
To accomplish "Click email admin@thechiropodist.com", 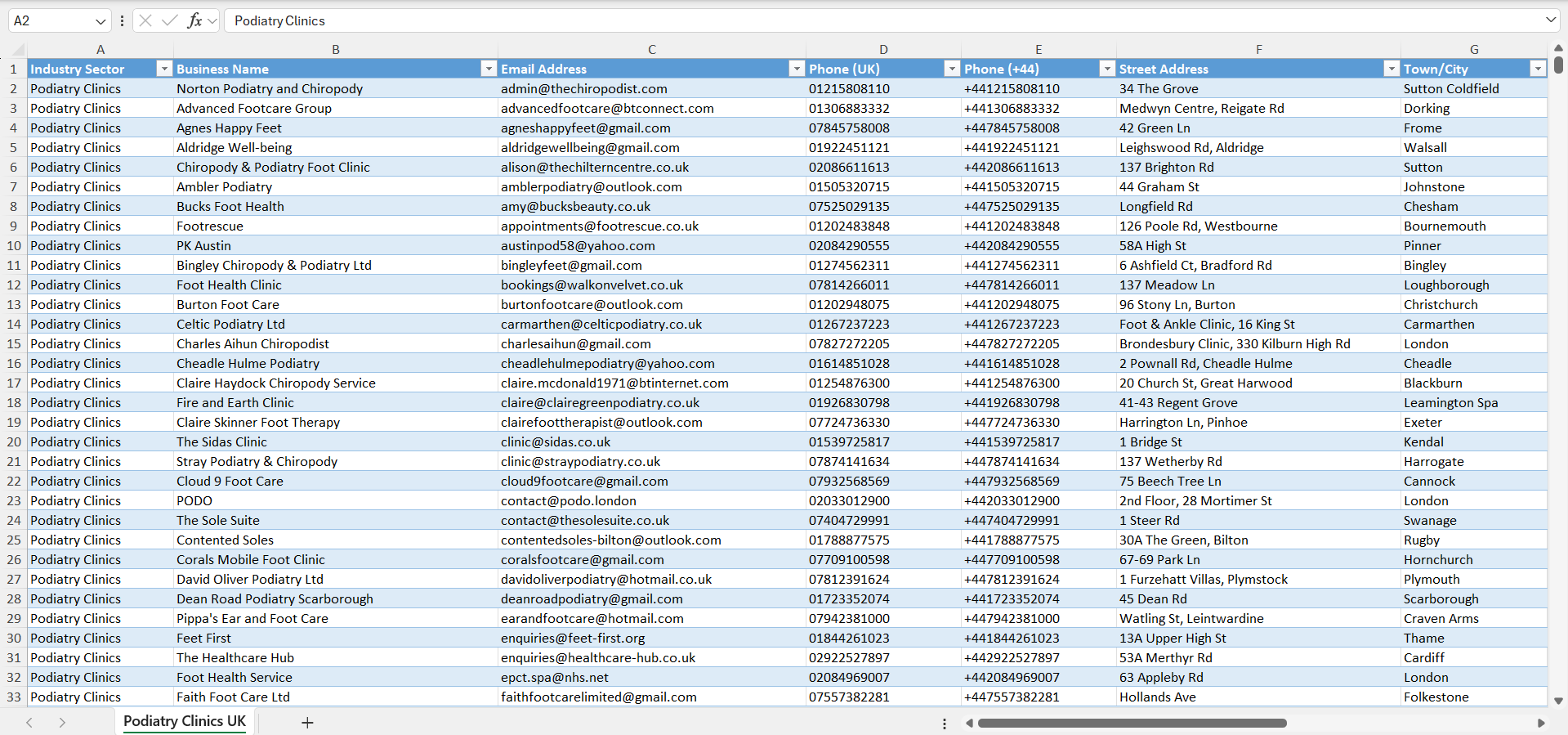I will (x=652, y=88).
